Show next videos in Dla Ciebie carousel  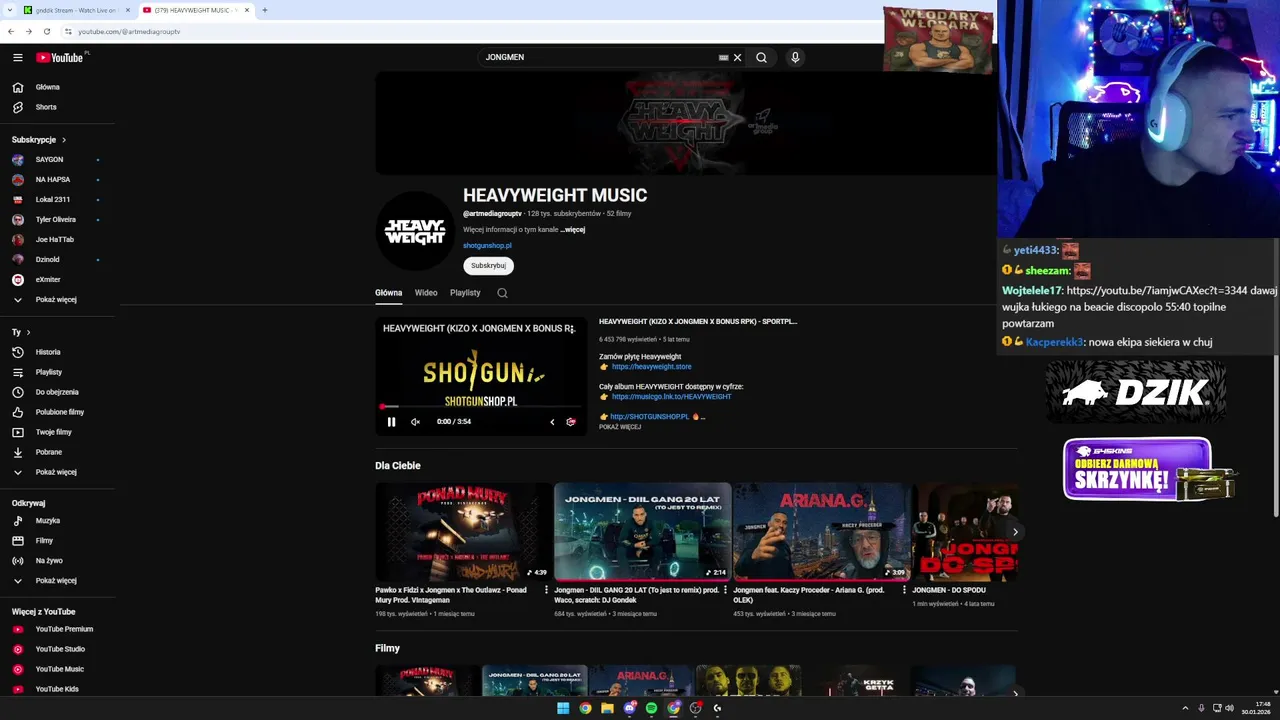click(1015, 532)
